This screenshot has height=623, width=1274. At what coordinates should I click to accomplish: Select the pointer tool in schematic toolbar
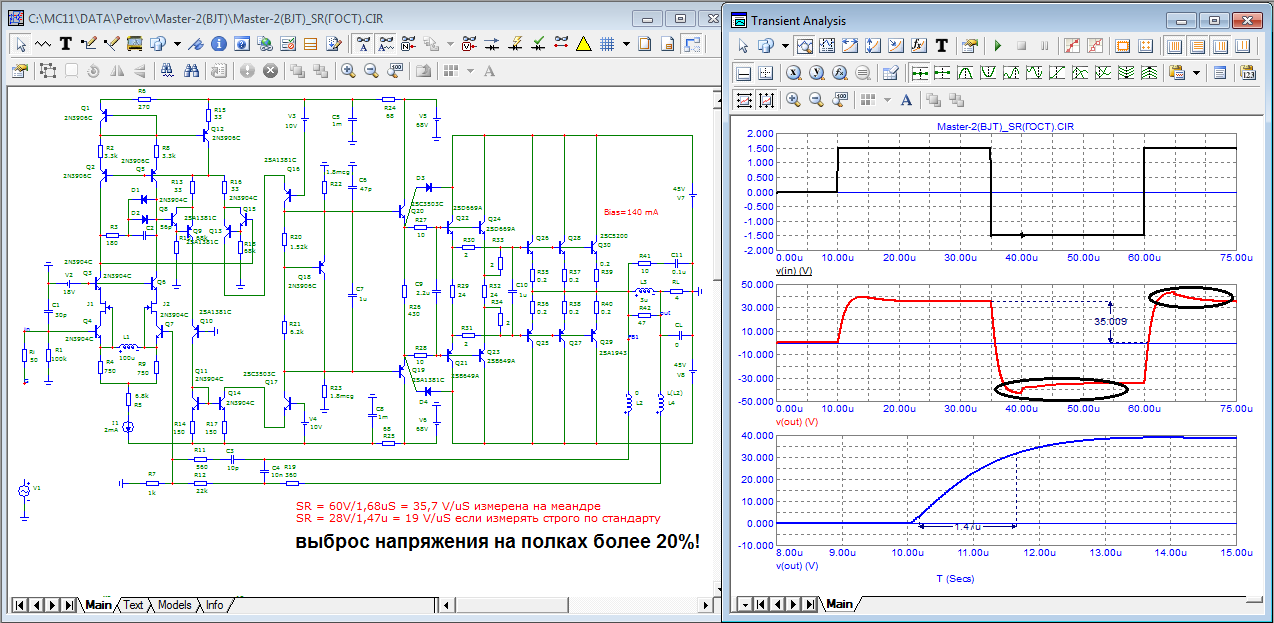(x=21, y=43)
